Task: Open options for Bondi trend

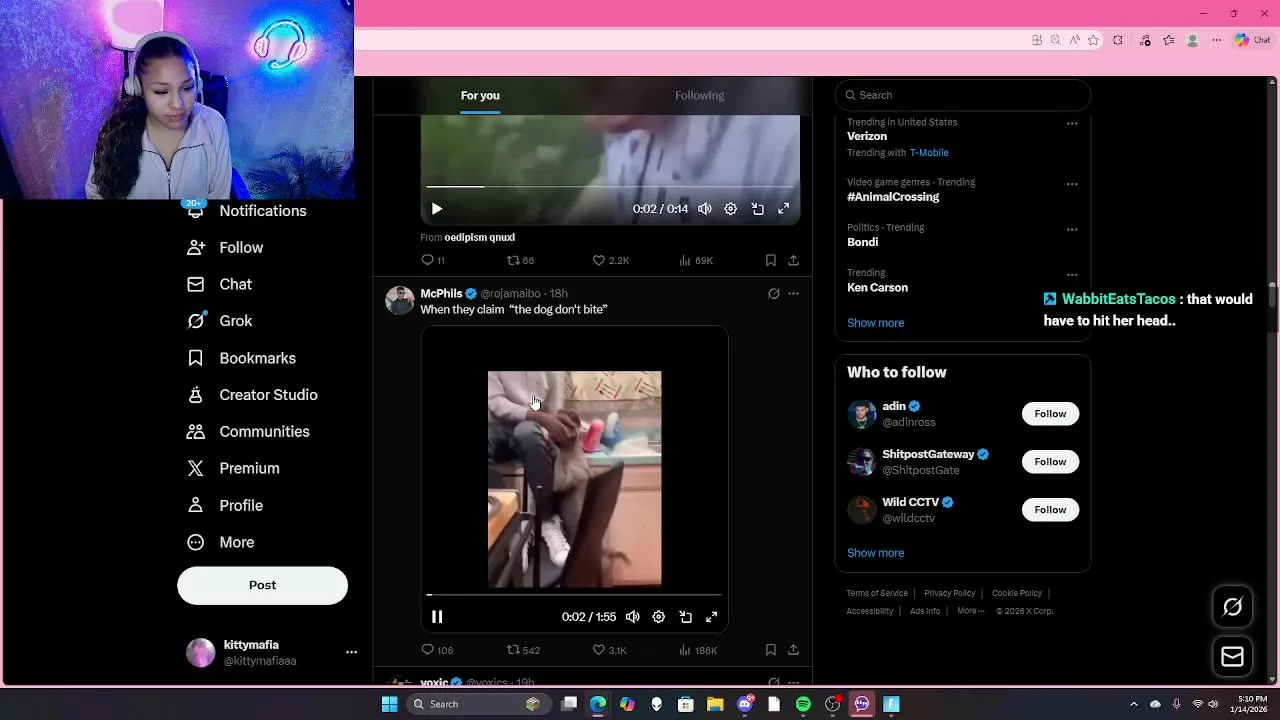Action: [1072, 229]
